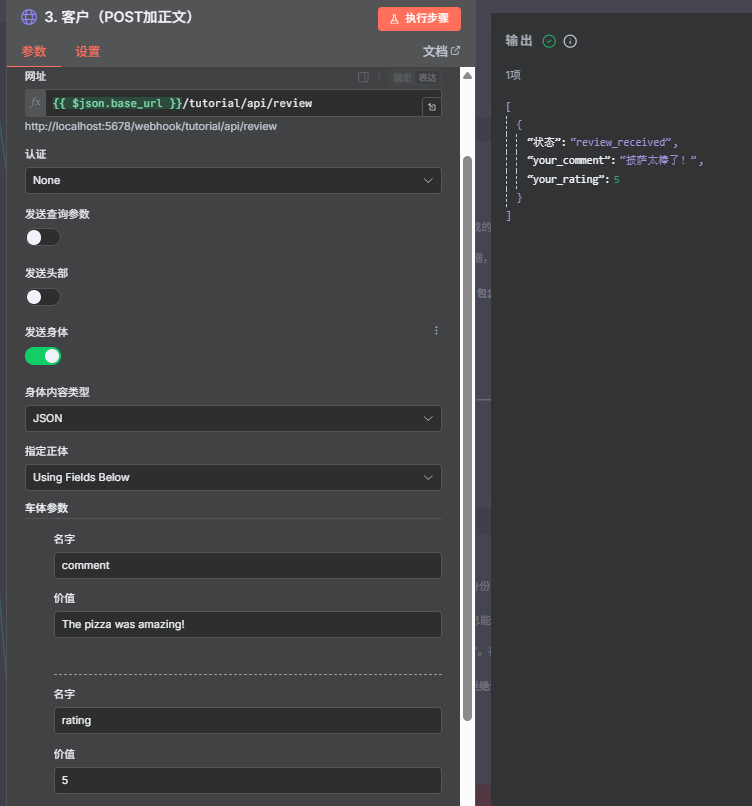This screenshot has height=806, width=752.
Task: Open three-dot menu beside 发送身体
Action: [436, 331]
